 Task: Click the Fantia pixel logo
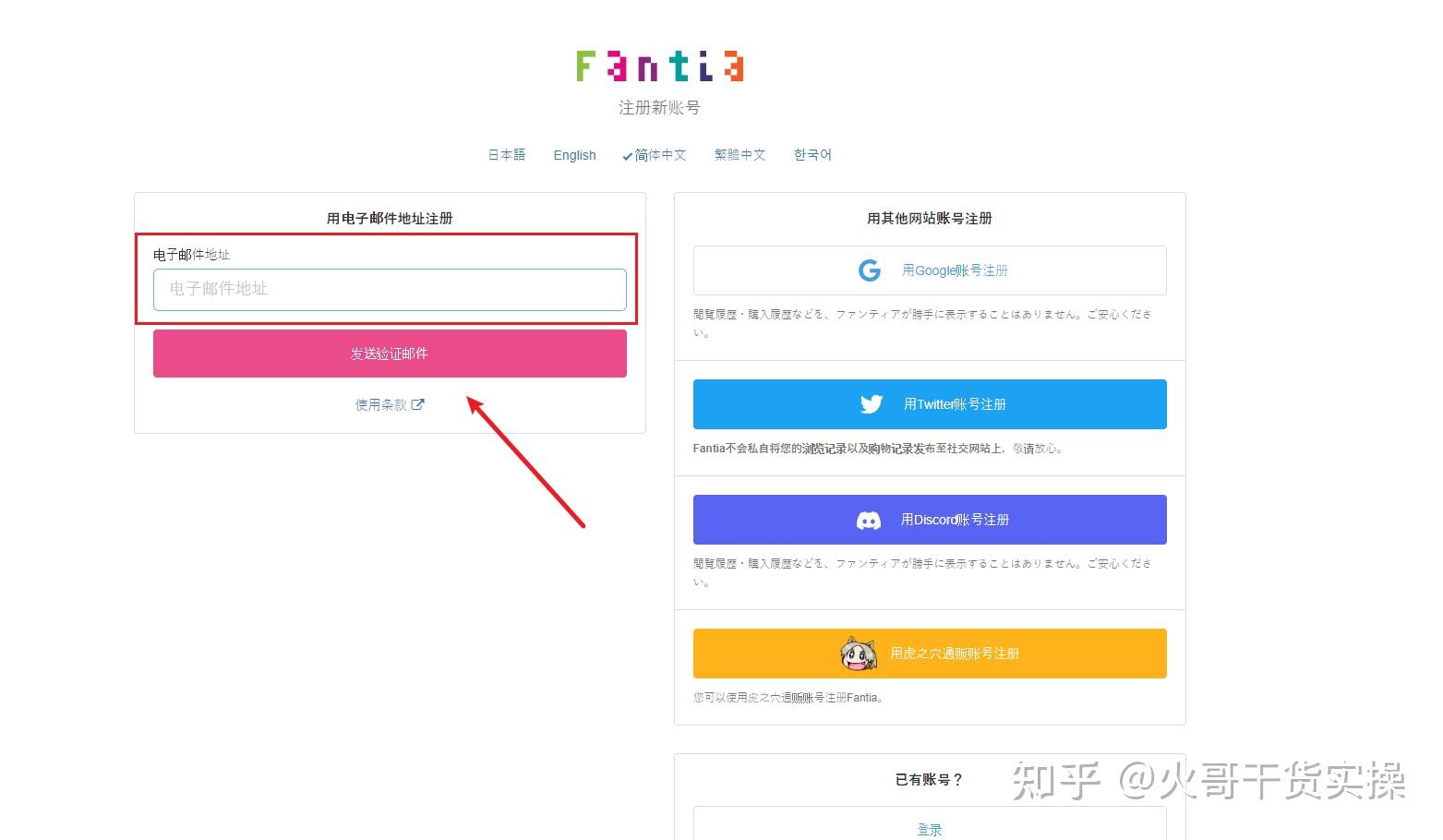(x=658, y=65)
